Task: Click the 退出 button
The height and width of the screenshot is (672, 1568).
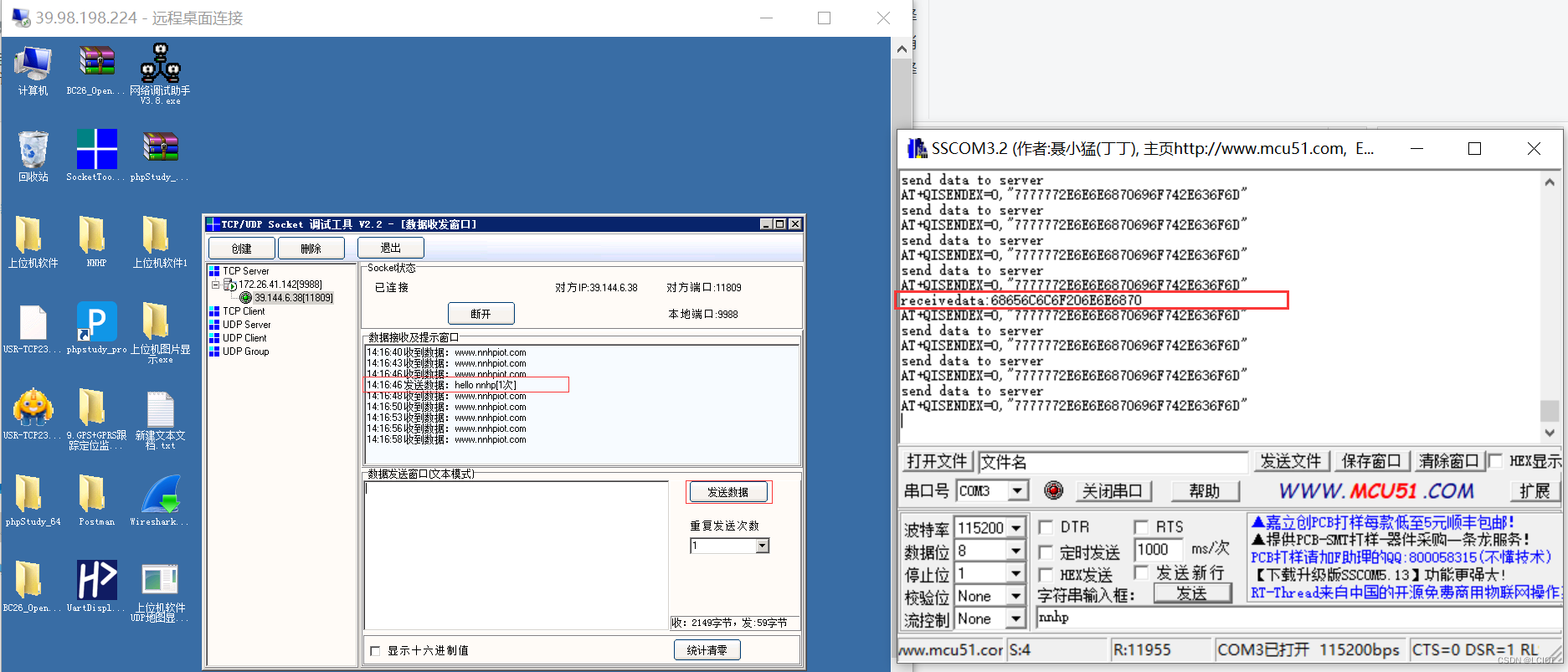Action: (x=391, y=248)
